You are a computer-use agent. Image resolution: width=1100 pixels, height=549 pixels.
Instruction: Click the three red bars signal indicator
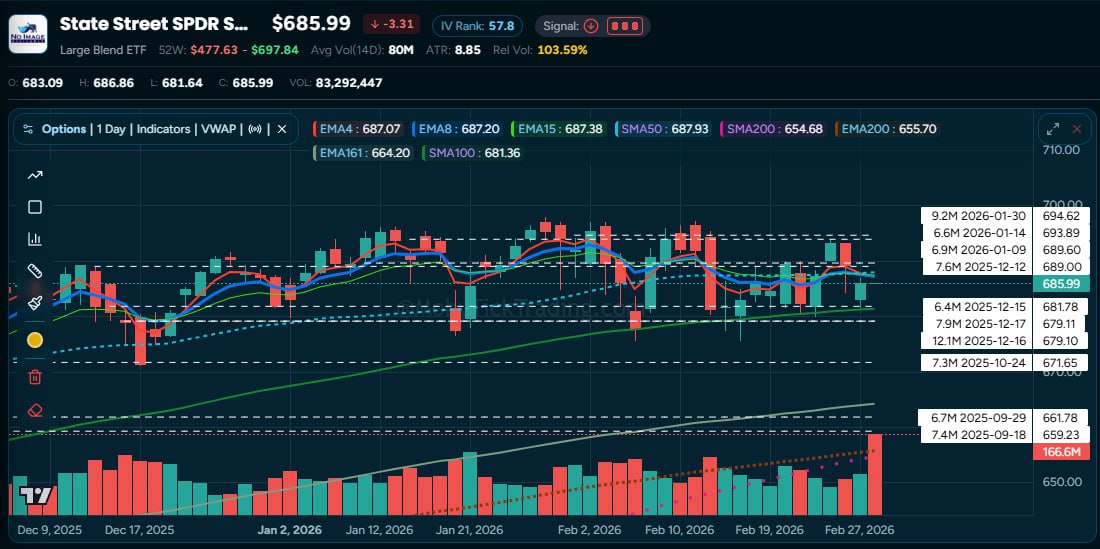(x=624, y=26)
